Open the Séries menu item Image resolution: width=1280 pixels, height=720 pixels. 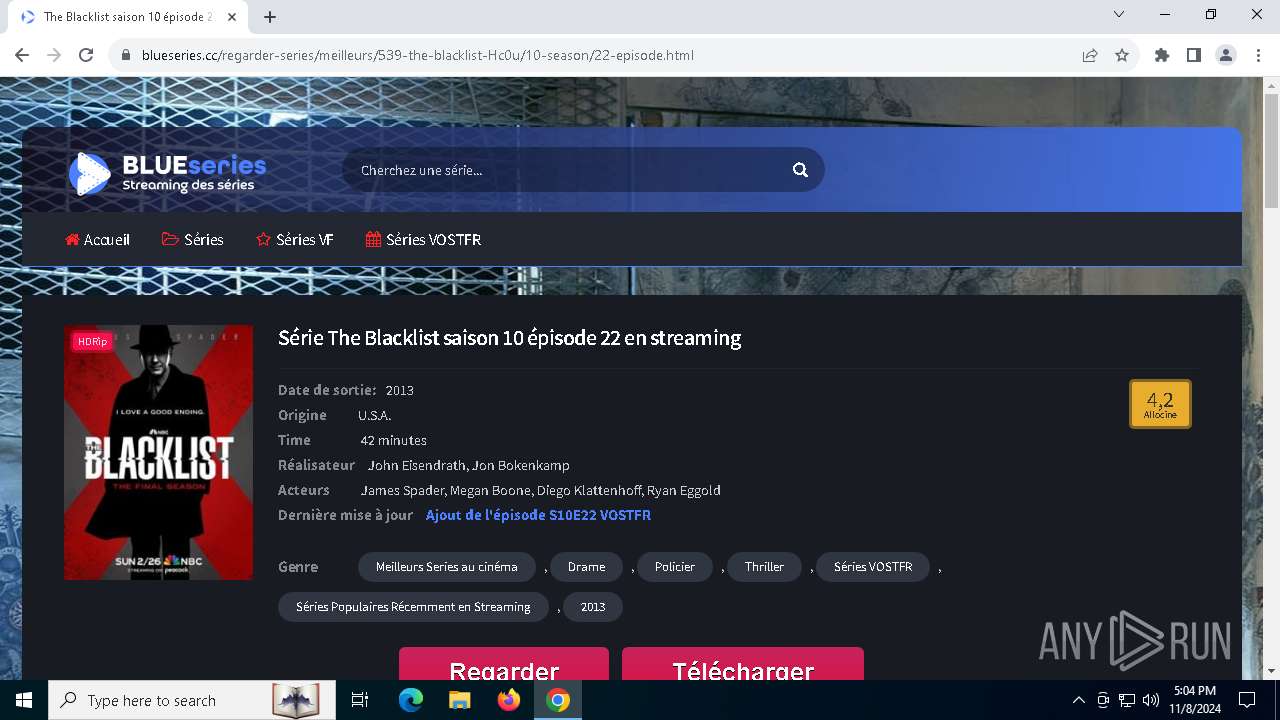[192, 240]
